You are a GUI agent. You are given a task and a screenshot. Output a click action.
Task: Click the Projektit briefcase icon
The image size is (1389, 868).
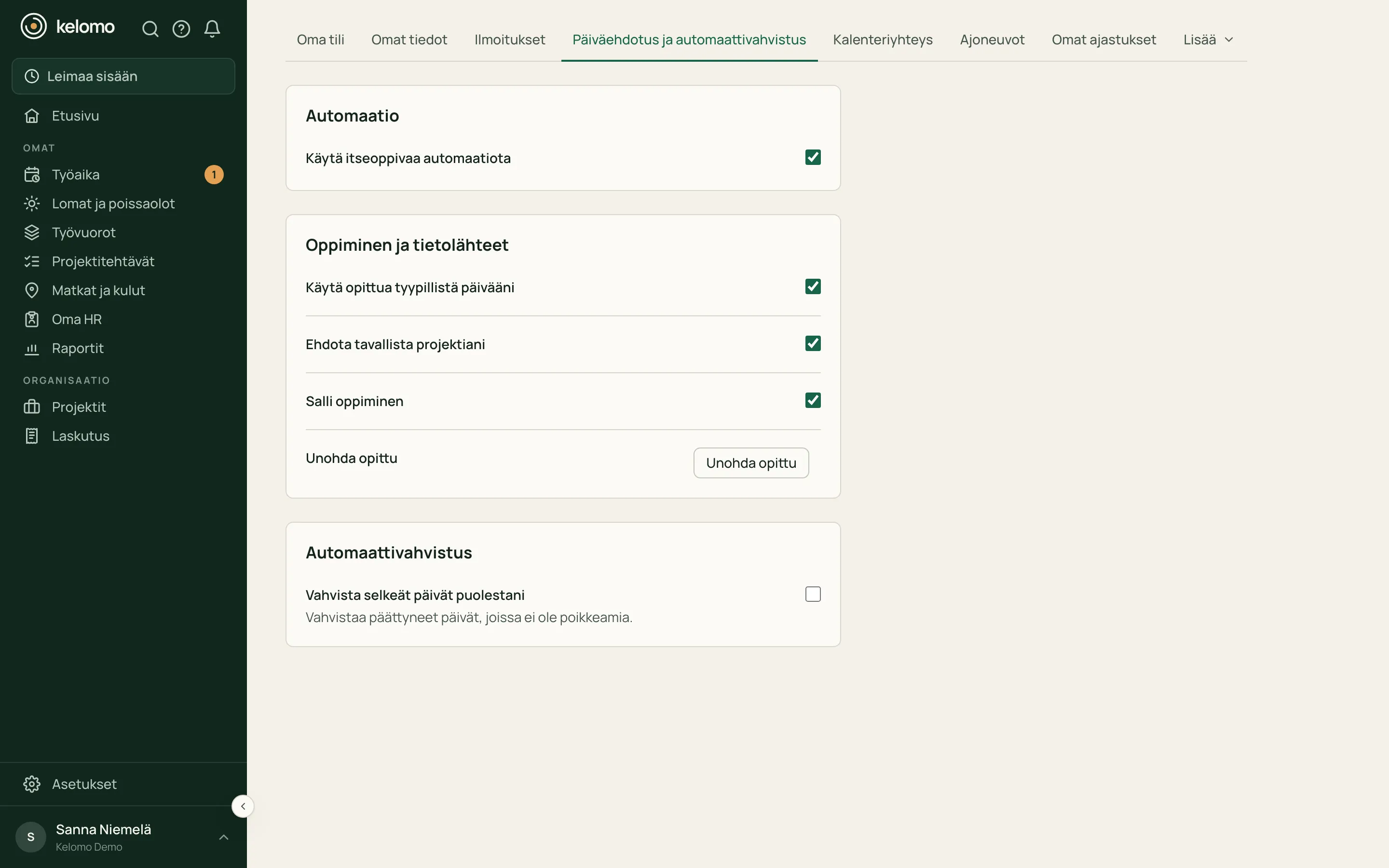(31, 407)
